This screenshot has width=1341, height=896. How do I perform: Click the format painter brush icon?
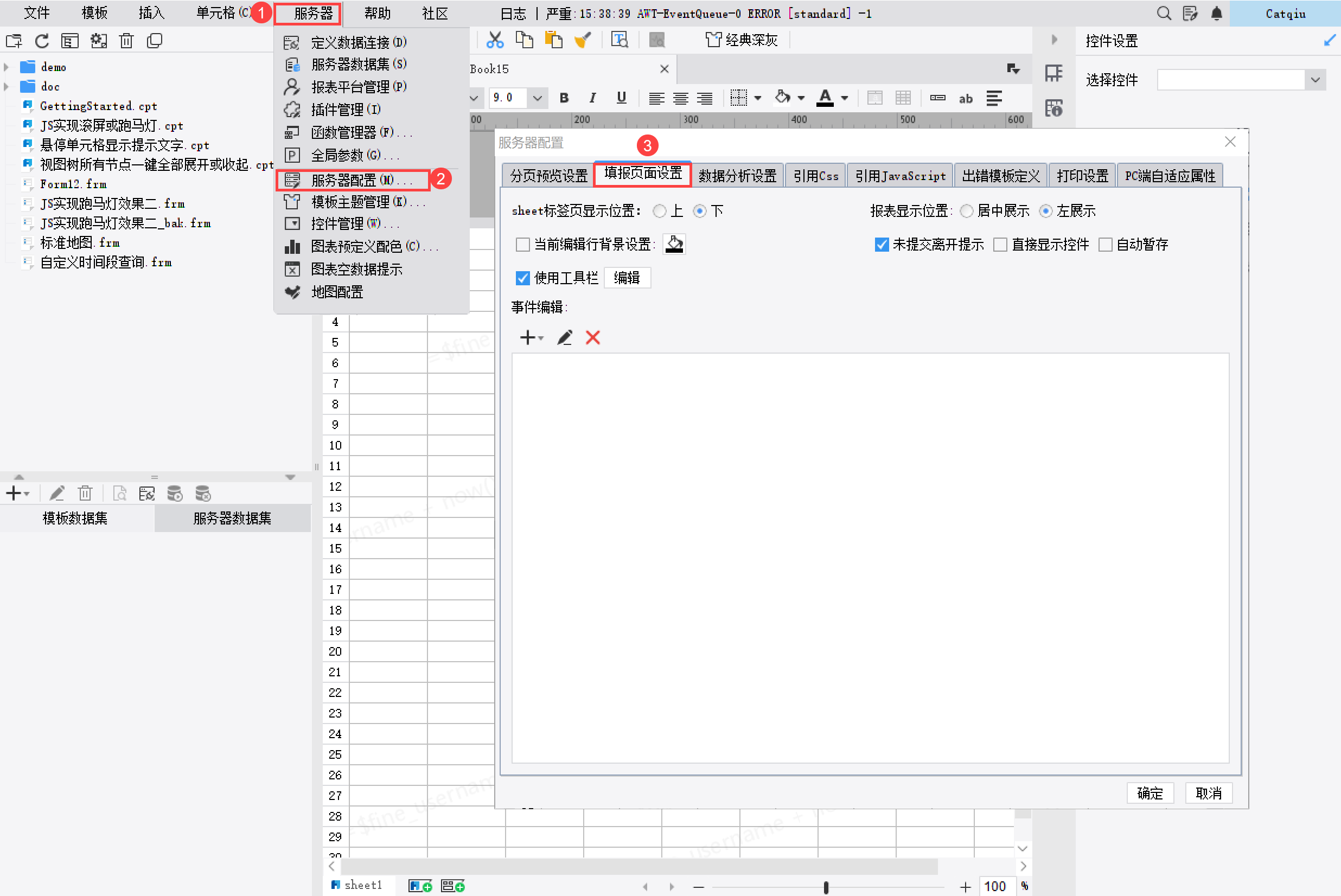tap(582, 40)
